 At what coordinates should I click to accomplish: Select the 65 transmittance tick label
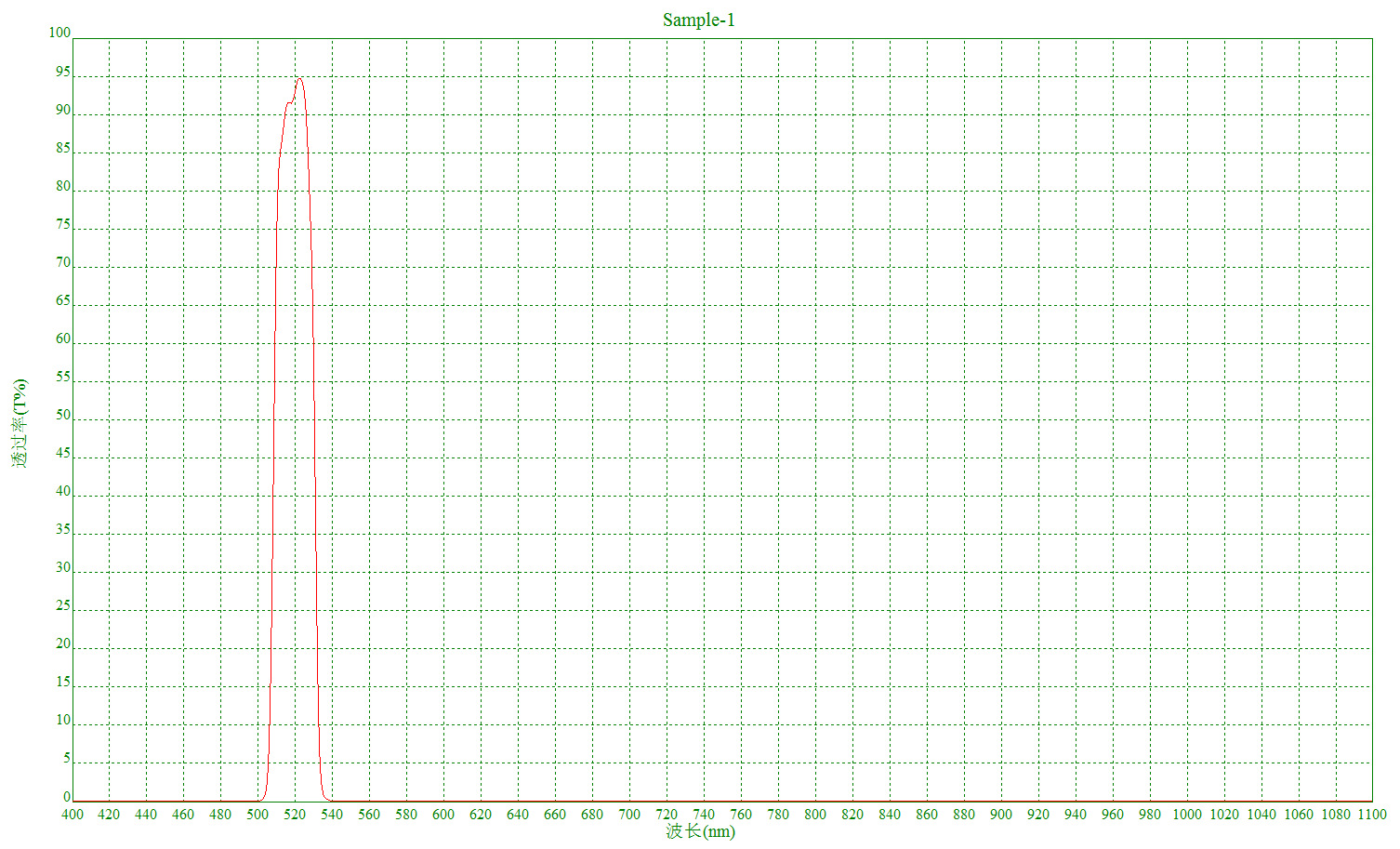pyautogui.click(x=63, y=301)
